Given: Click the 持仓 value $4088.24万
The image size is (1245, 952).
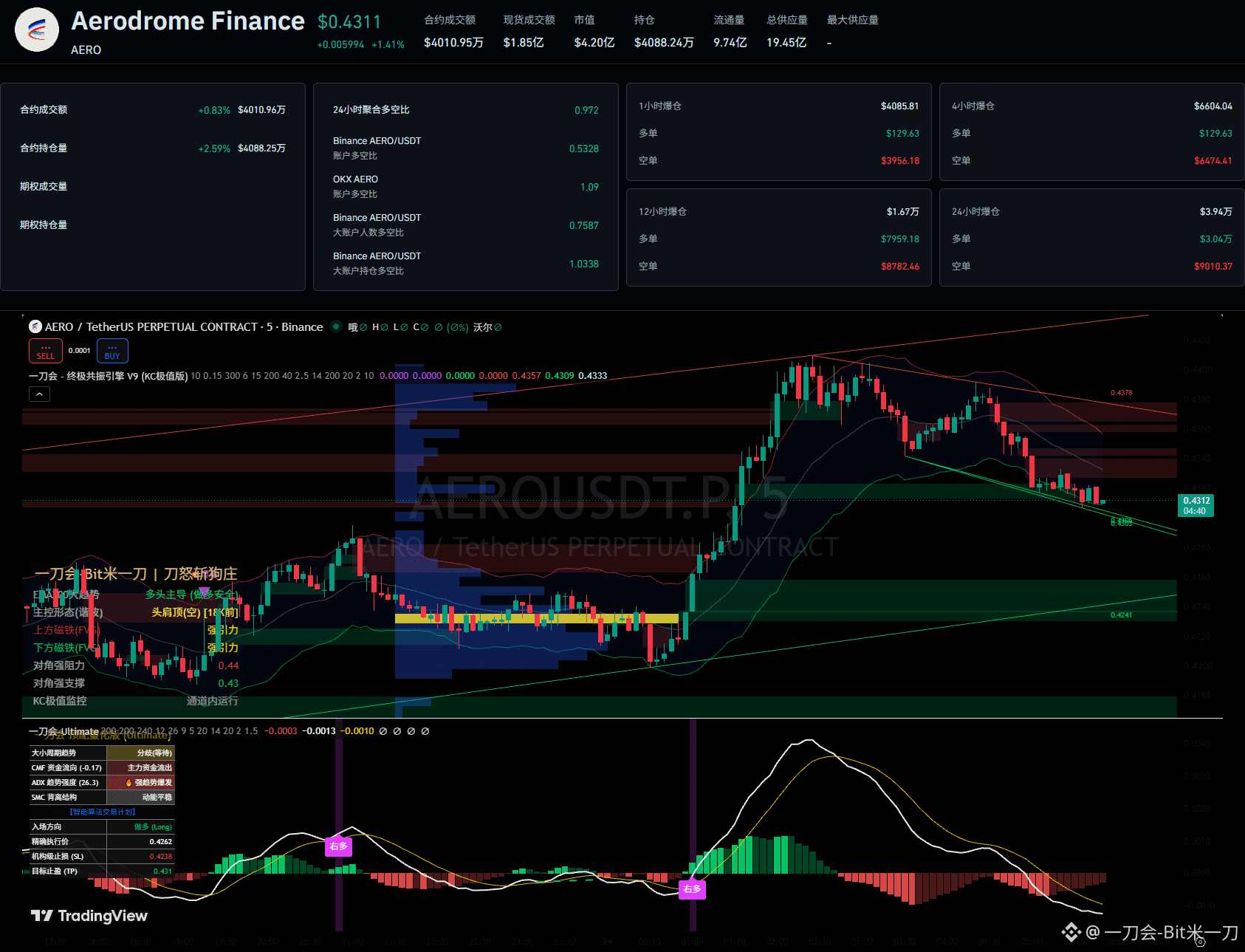Looking at the screenshot, I should 664,43.
